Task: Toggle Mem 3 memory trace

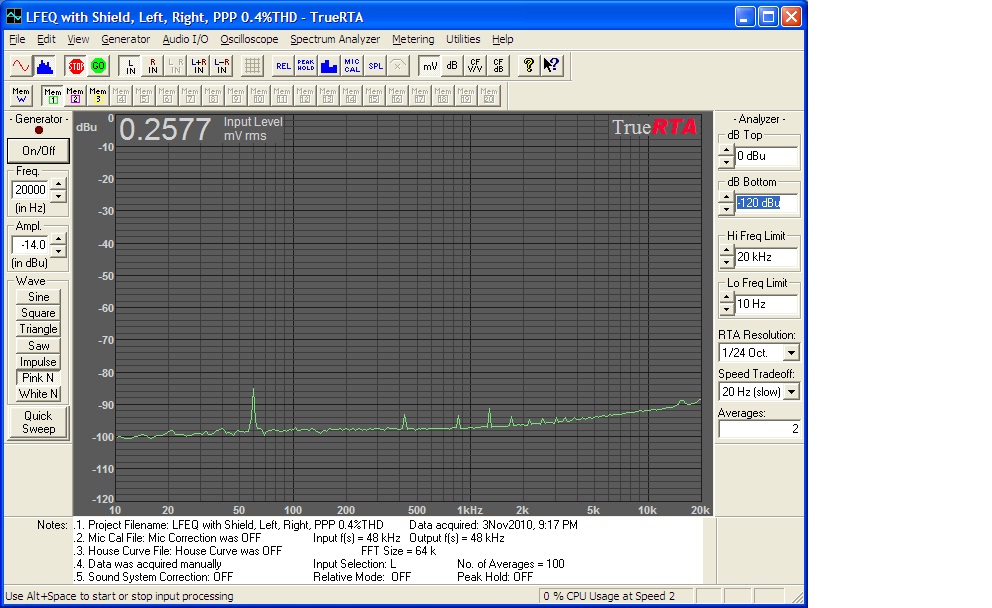Action: coord(97,96)
